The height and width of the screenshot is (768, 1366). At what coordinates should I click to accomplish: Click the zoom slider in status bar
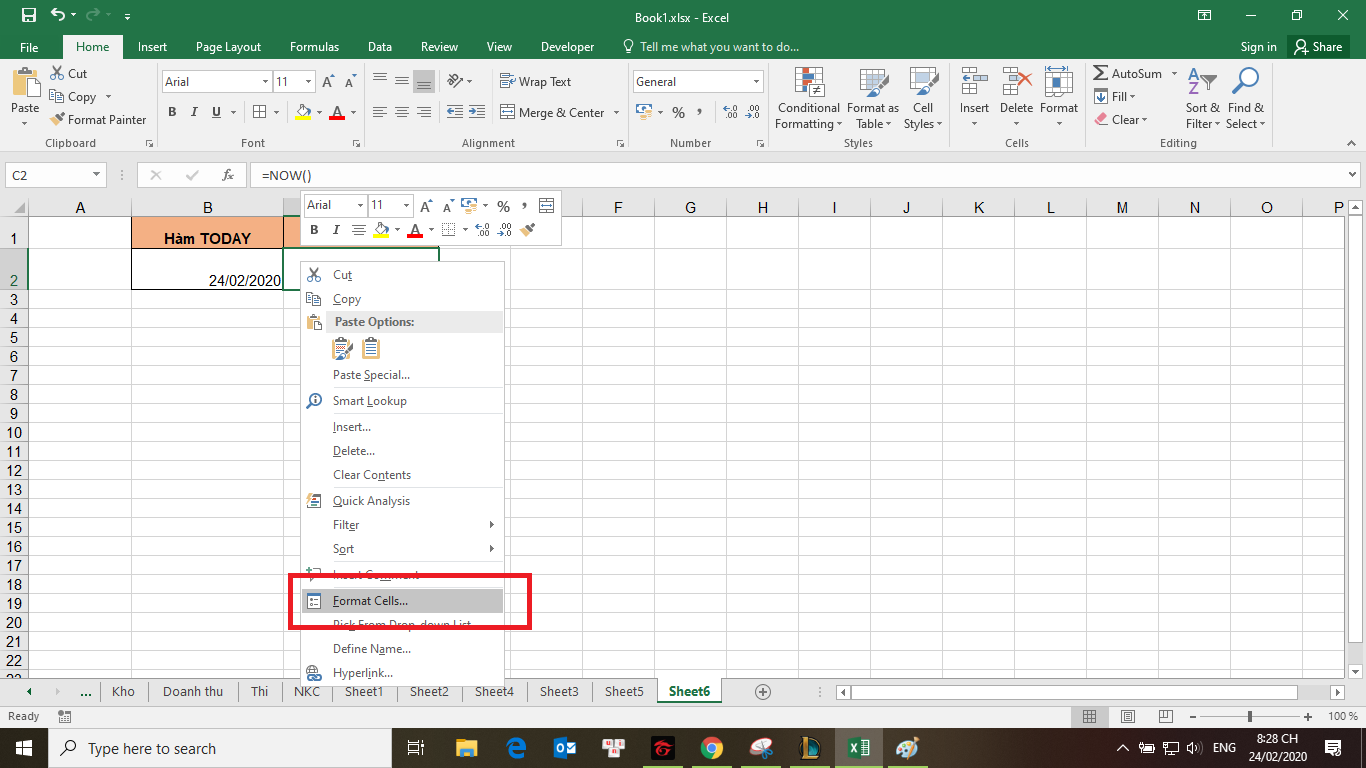point(1249,717)
